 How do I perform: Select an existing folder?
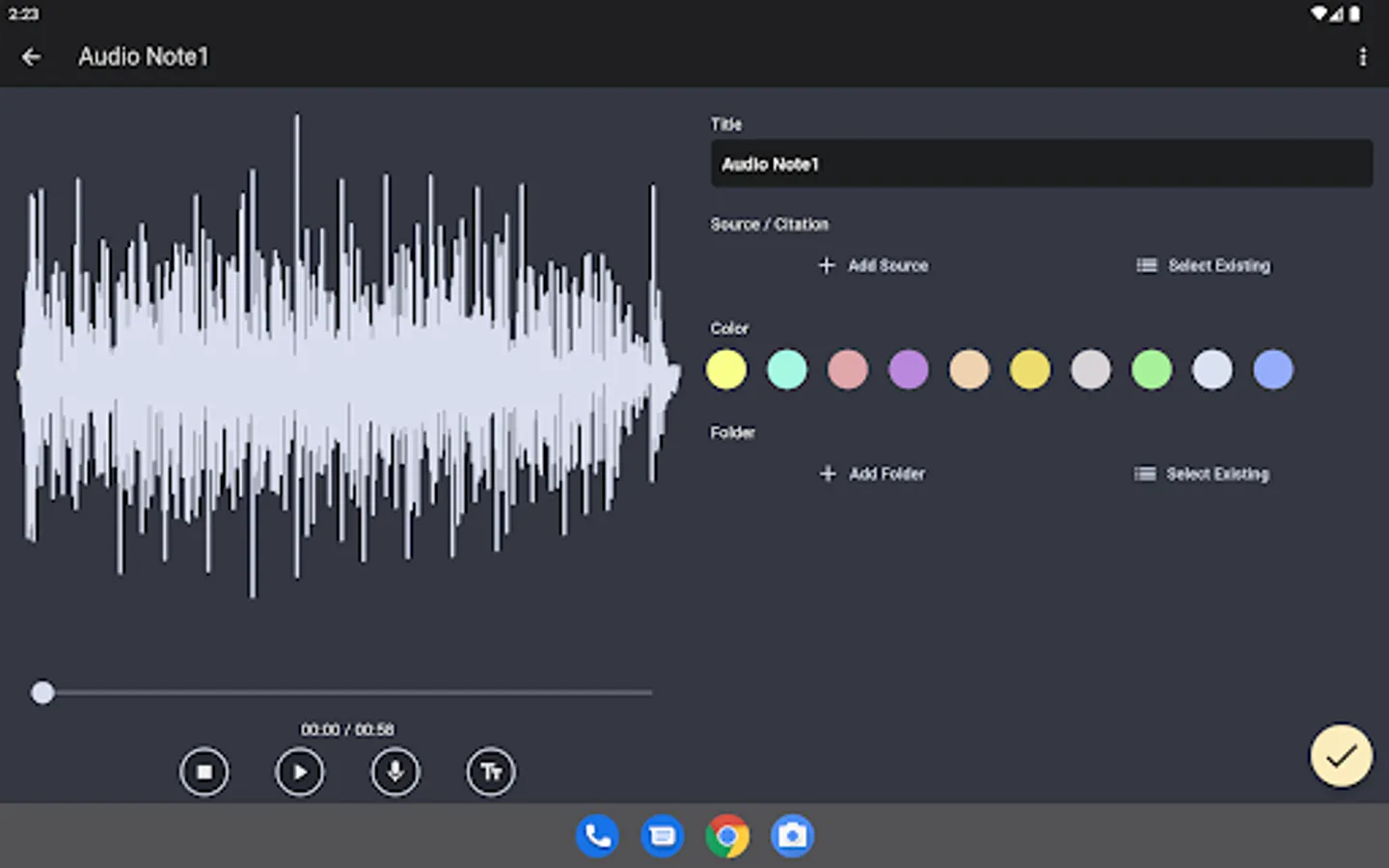[x=1202, y=474]
